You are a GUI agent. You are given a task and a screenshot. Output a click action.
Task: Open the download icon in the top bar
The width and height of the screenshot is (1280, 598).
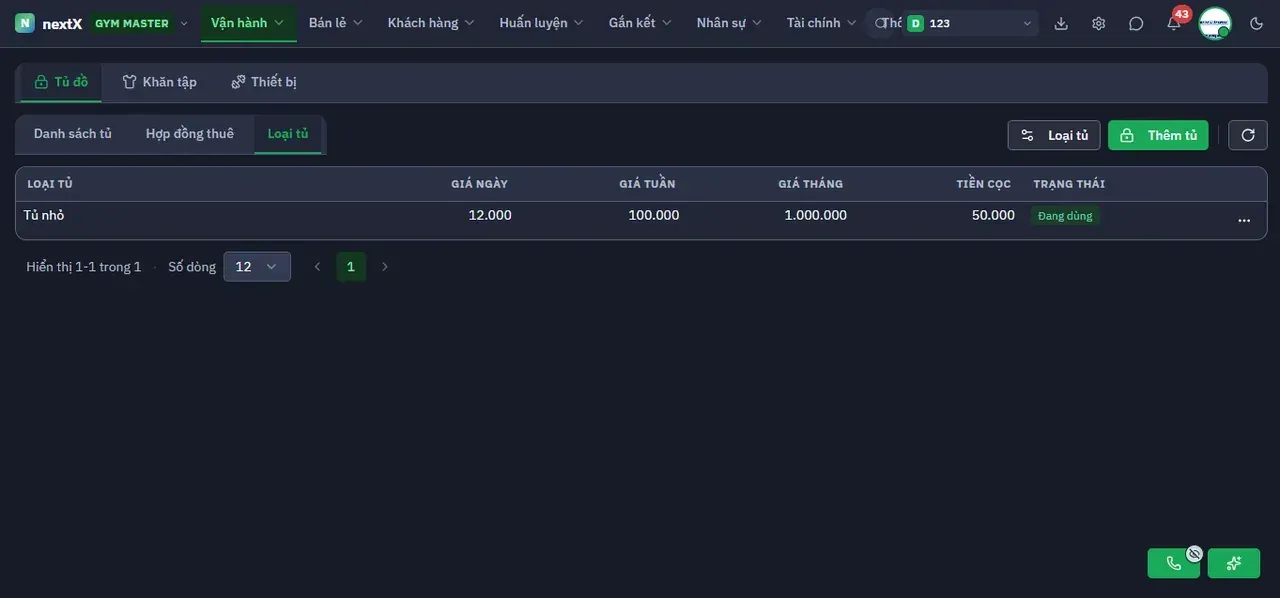1061,23
